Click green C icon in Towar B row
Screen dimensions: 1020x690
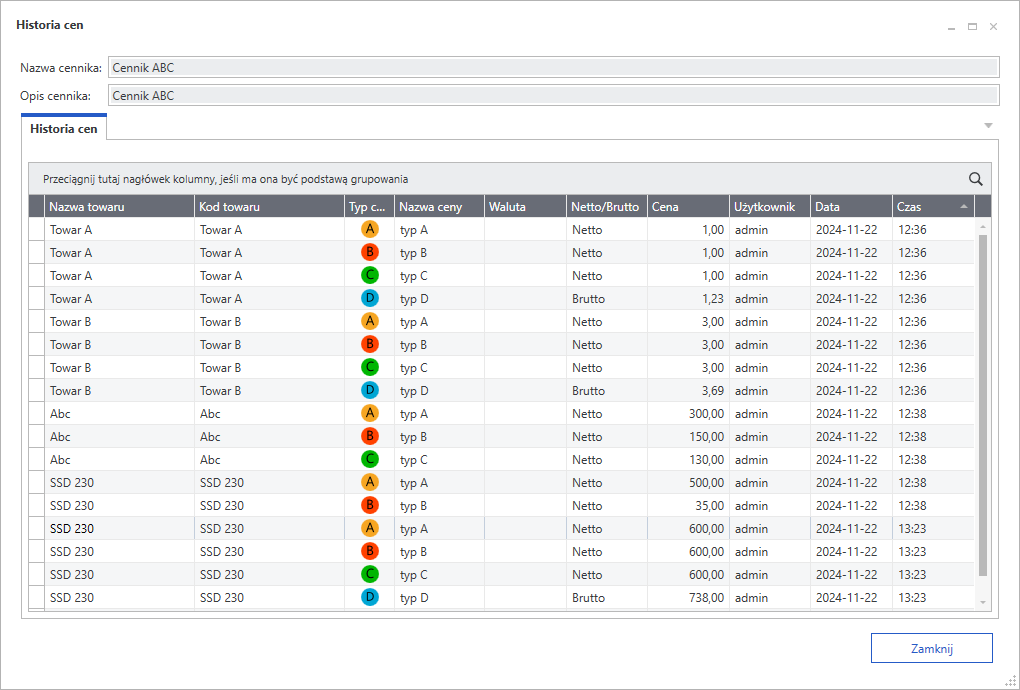click(370, 367)
